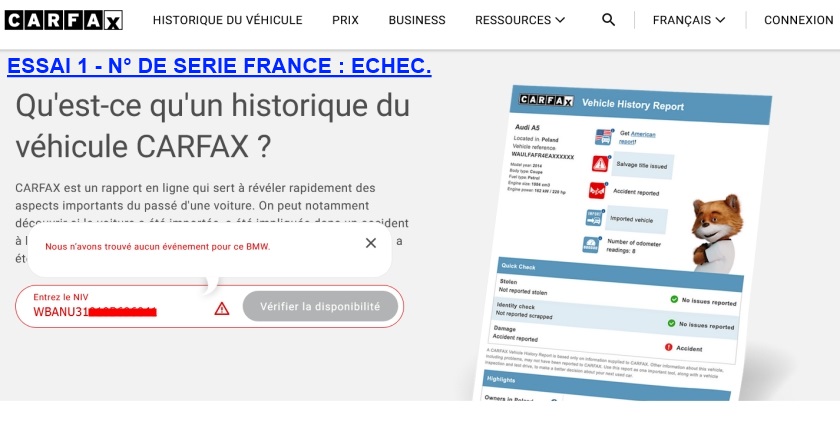Open Historique du véhicule menu item

[x=227, y=20]
